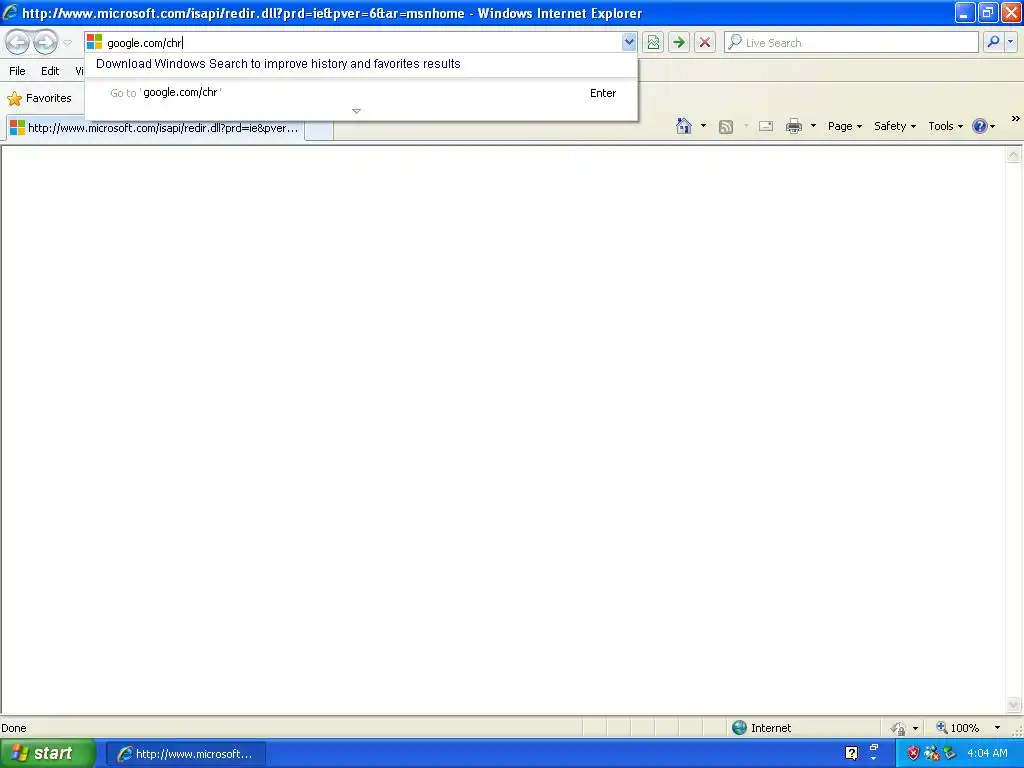Click the Microsoft flag favicon in address bar
The height and width of the screenshot is (768, 1024).
(x=95, y=42)
